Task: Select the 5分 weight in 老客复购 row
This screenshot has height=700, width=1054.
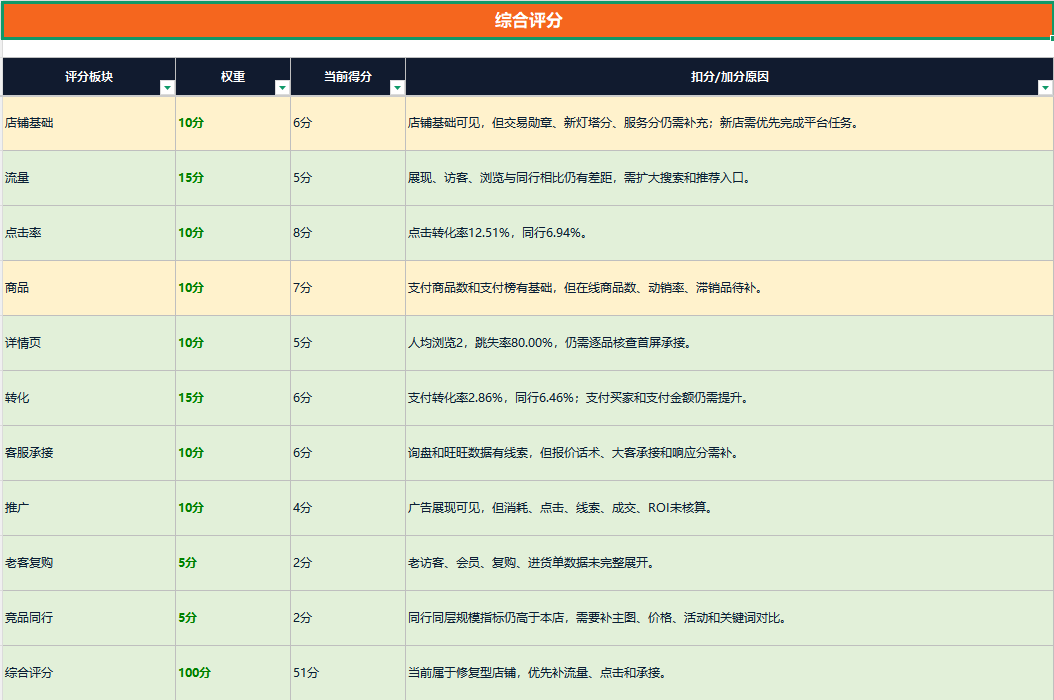Action: click(233, 563)
